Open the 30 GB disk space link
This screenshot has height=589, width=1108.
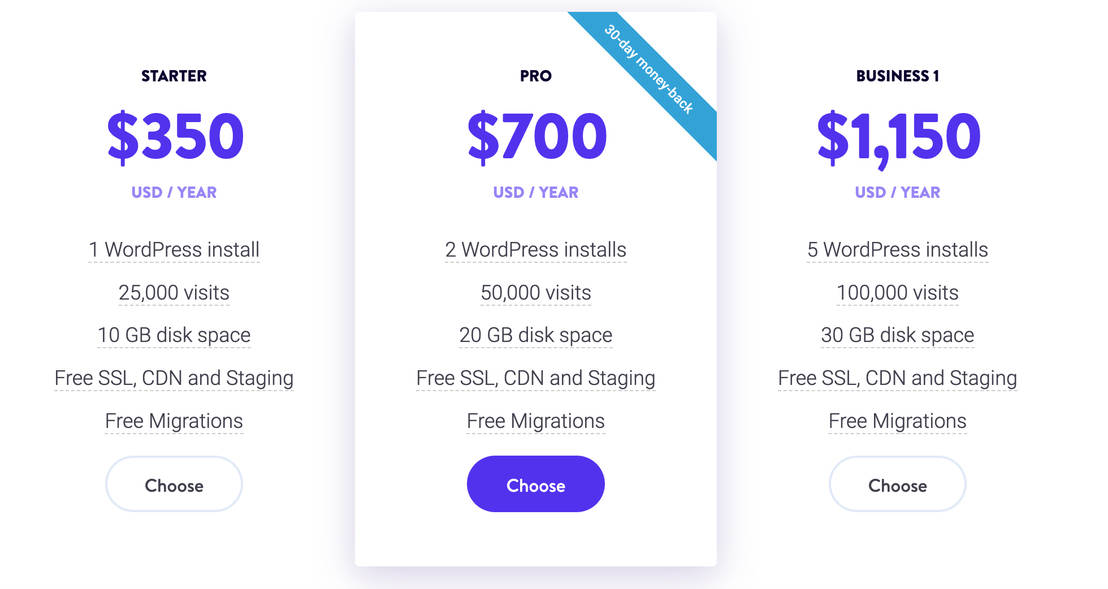897,335
